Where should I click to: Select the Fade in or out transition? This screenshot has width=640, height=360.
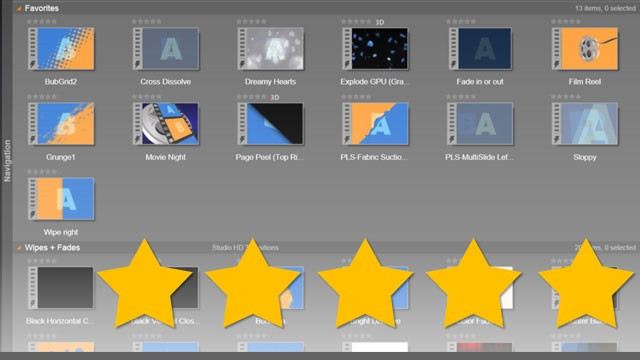(x=480, y=49)
